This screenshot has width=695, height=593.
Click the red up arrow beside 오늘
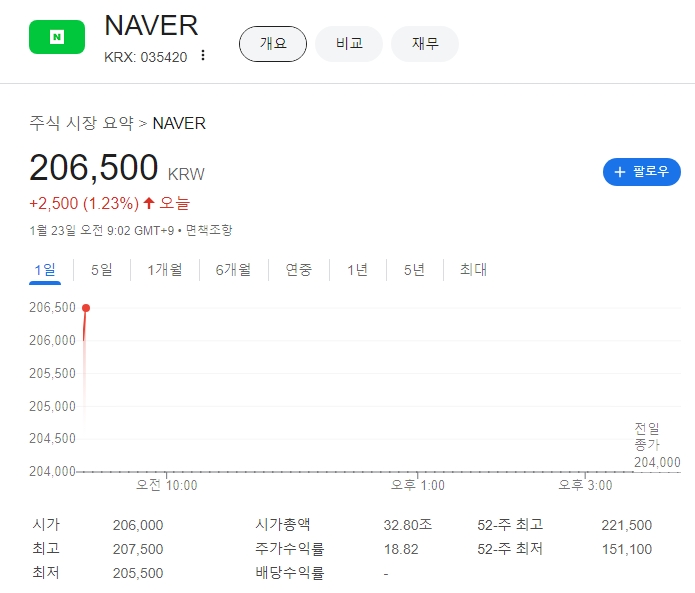149,203
